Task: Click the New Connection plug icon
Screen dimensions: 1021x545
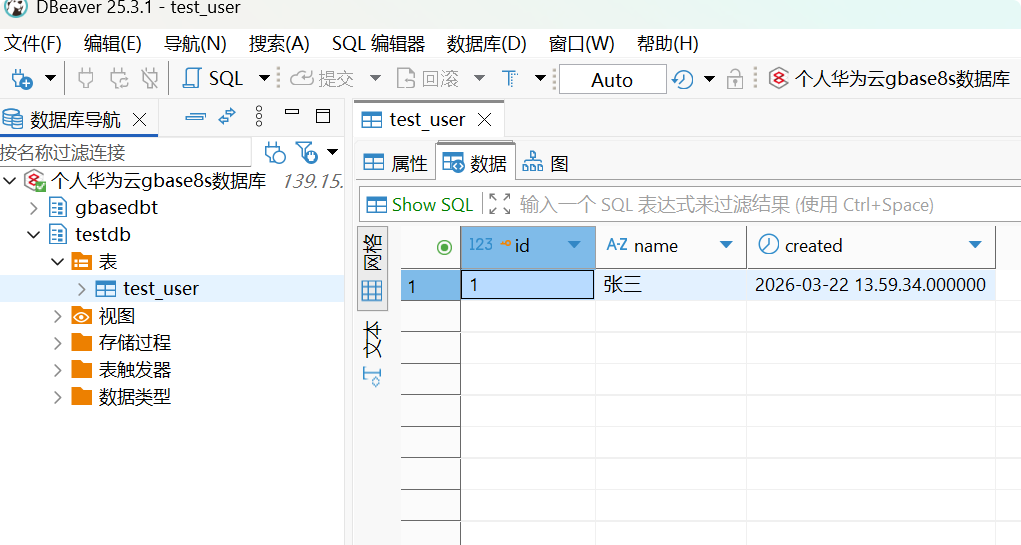Action: tap(22, 79)
